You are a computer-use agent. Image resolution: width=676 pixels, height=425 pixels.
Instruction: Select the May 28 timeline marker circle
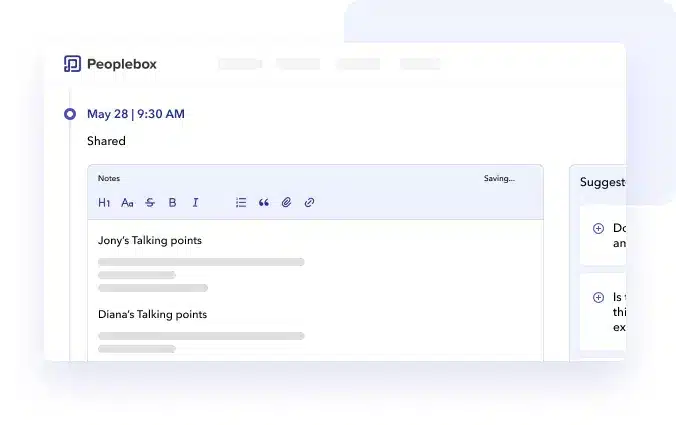pyautogui.click(x=70, y=114)
